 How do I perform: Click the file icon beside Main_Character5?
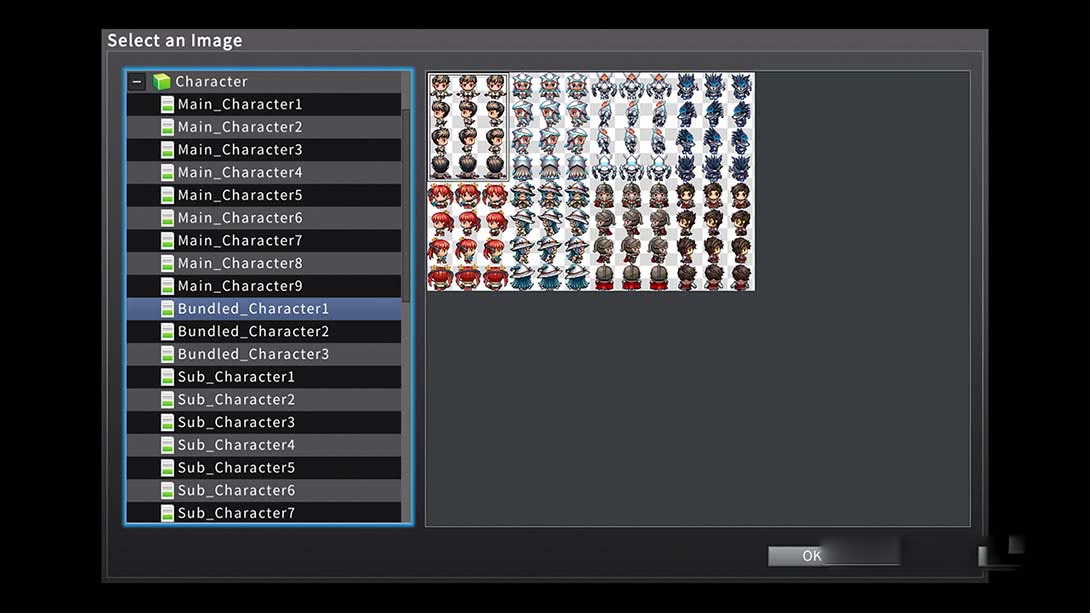click(167, 196)
